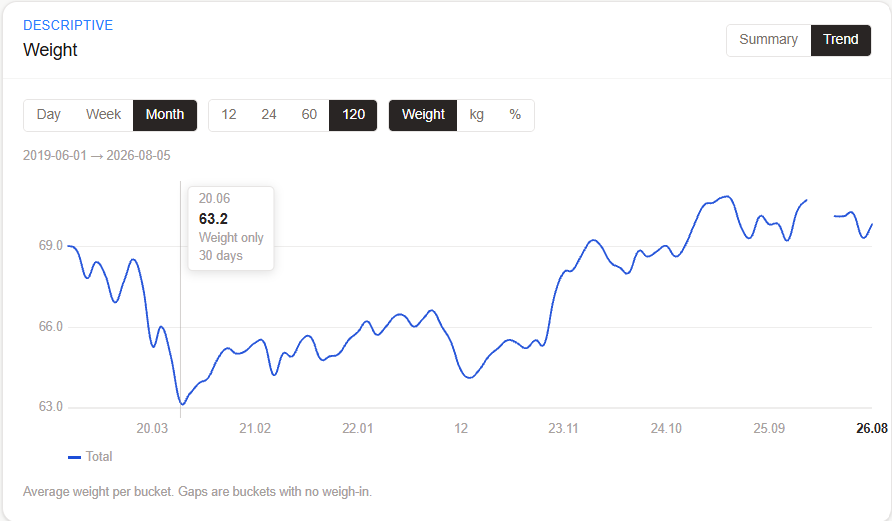Switch the metric to percent
This screenshot has height=521, width=892.
coord(515,115)
